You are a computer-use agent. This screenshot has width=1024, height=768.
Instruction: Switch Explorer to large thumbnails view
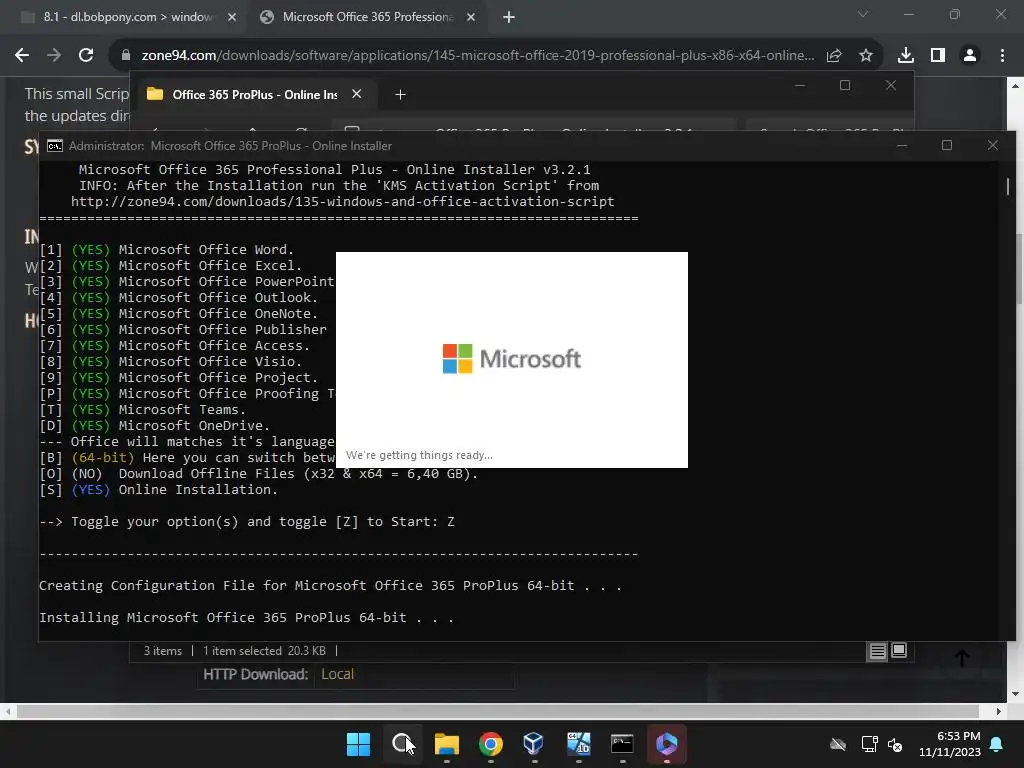(x=899, y=650)
